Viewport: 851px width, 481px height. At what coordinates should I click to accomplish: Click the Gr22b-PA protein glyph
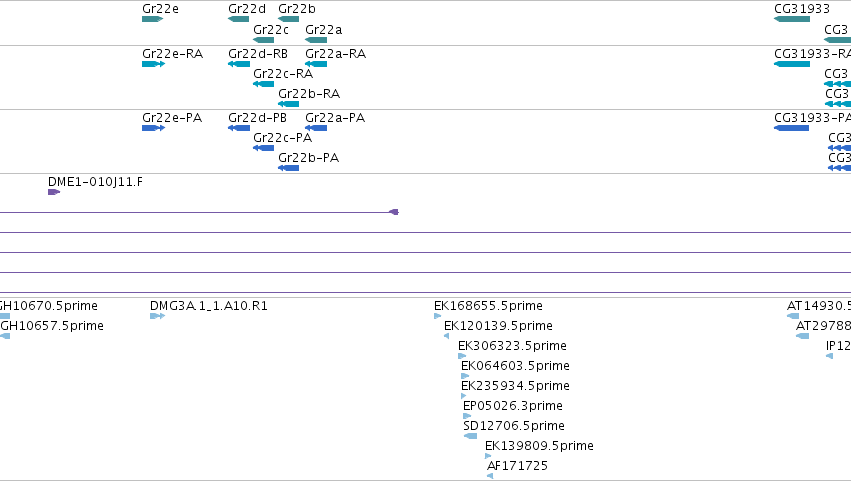point(288,168)
